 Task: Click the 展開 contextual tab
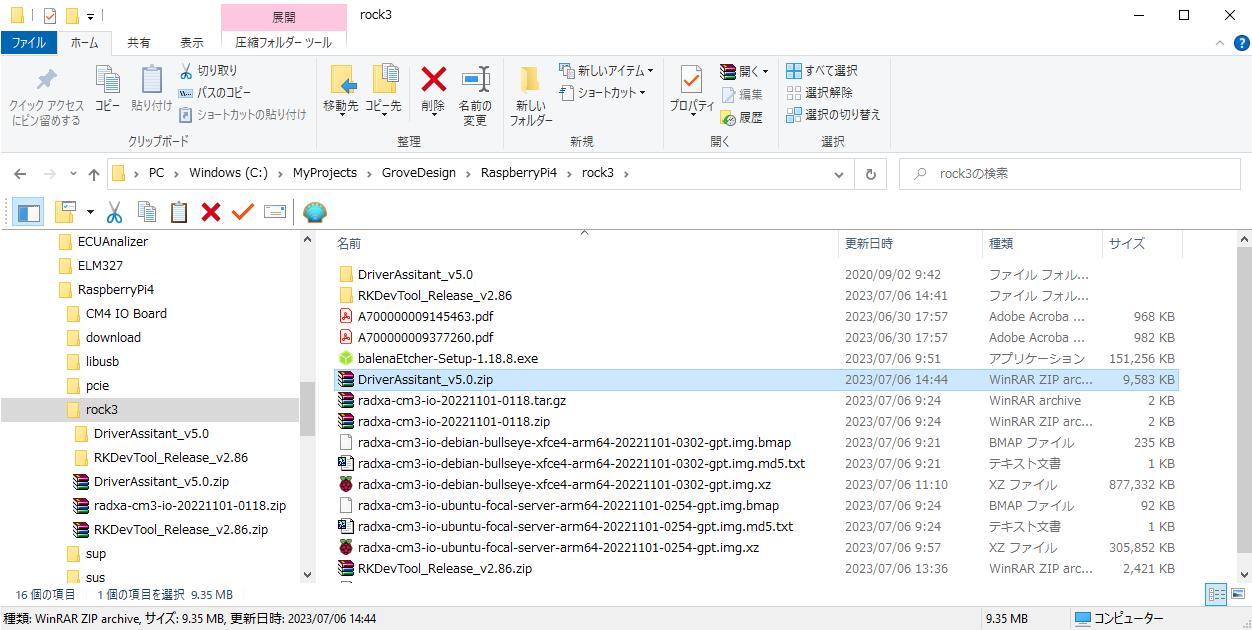[284, 17]
